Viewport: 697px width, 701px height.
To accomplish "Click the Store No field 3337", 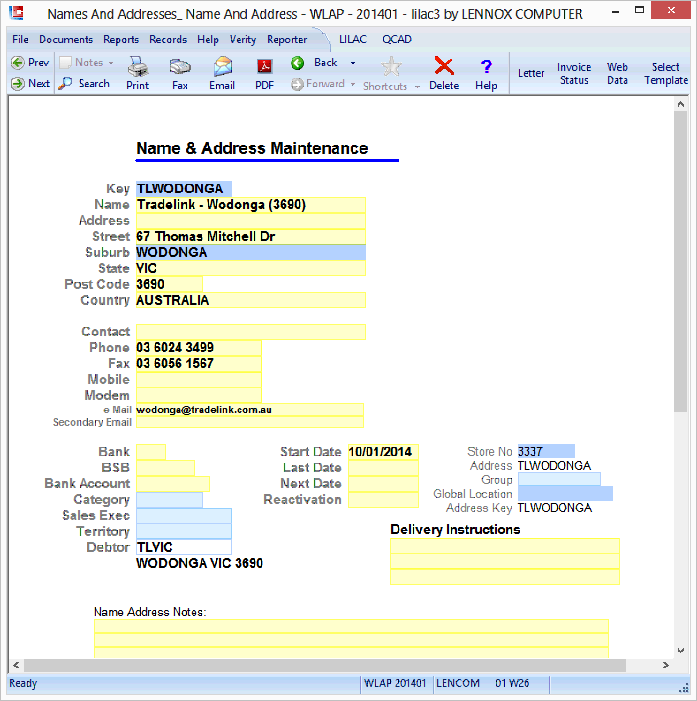I will [546, 452].
